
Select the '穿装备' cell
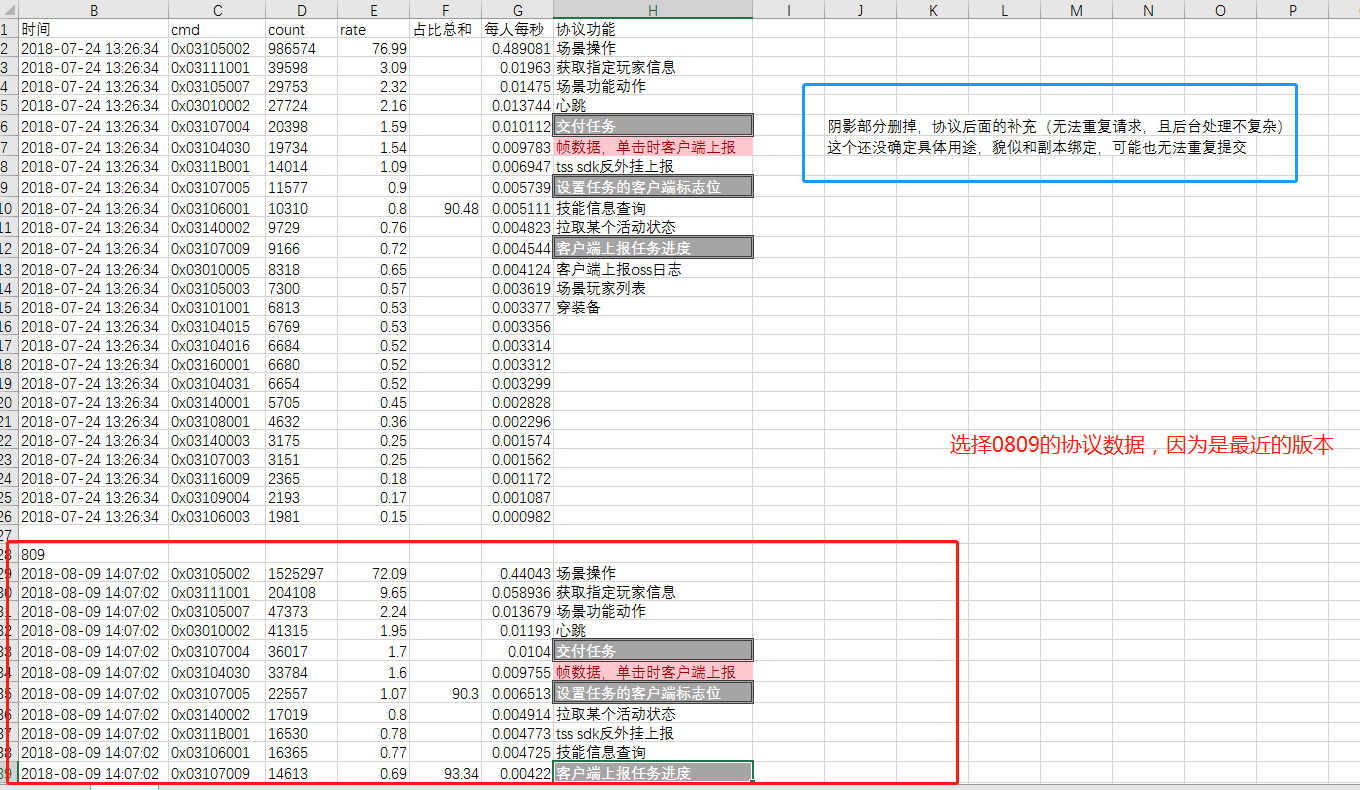(x=652, y=307)
